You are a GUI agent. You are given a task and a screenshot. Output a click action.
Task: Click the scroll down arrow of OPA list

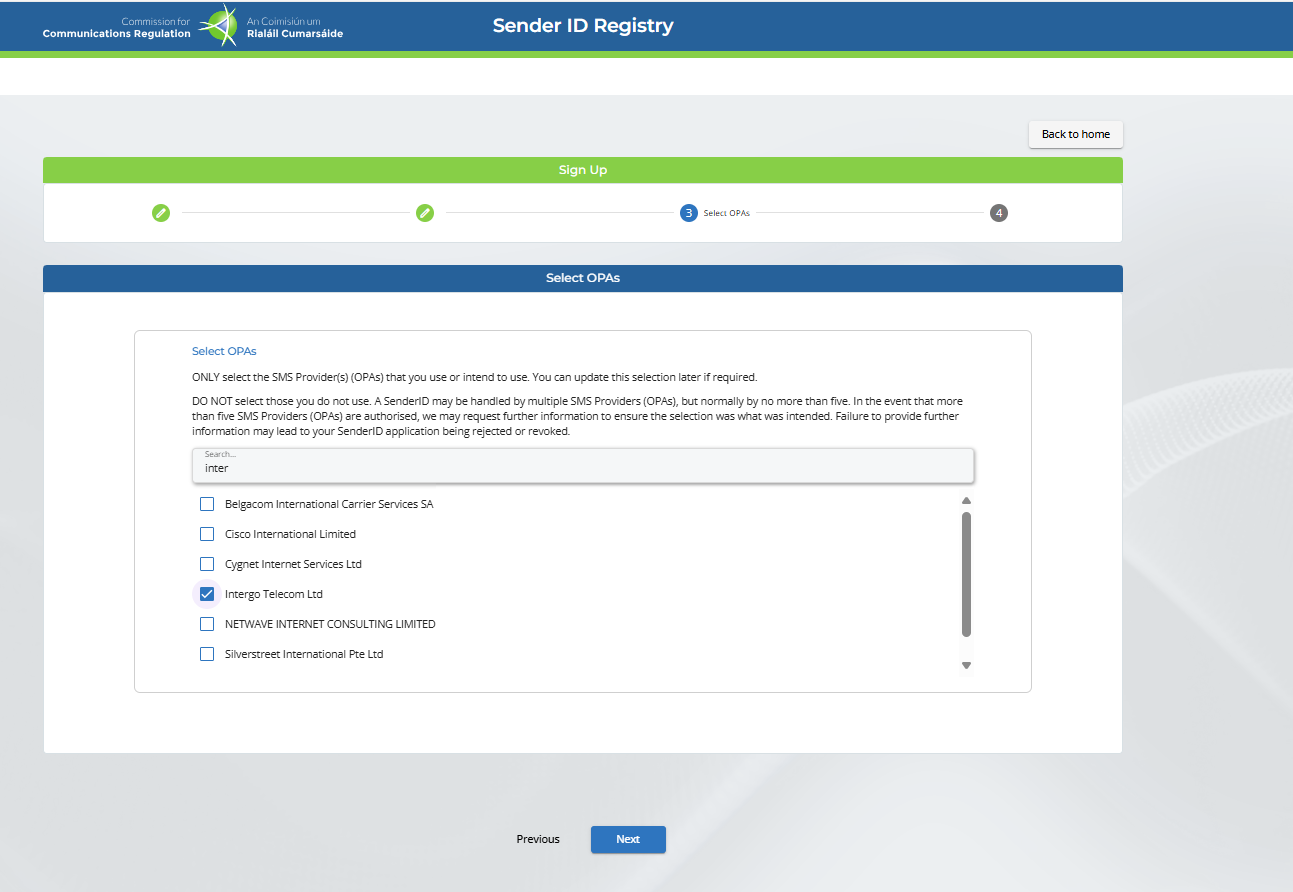pyautogui.click(x=966, y=665)
